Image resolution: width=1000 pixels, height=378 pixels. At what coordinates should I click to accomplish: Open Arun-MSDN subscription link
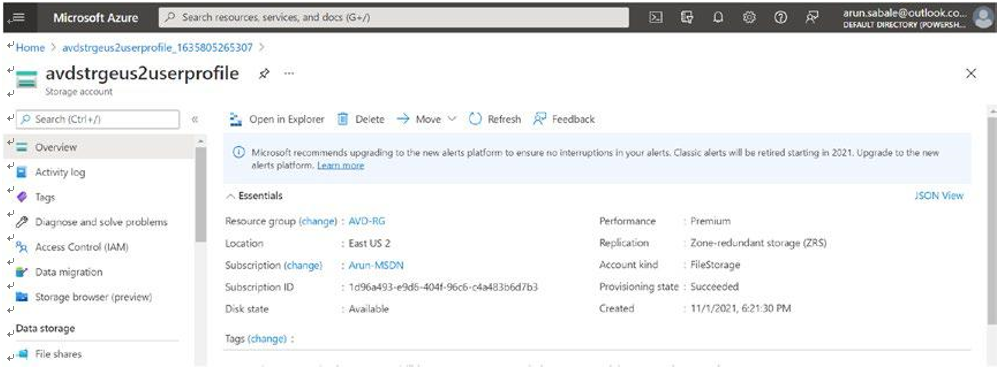(x=376, y=265)
